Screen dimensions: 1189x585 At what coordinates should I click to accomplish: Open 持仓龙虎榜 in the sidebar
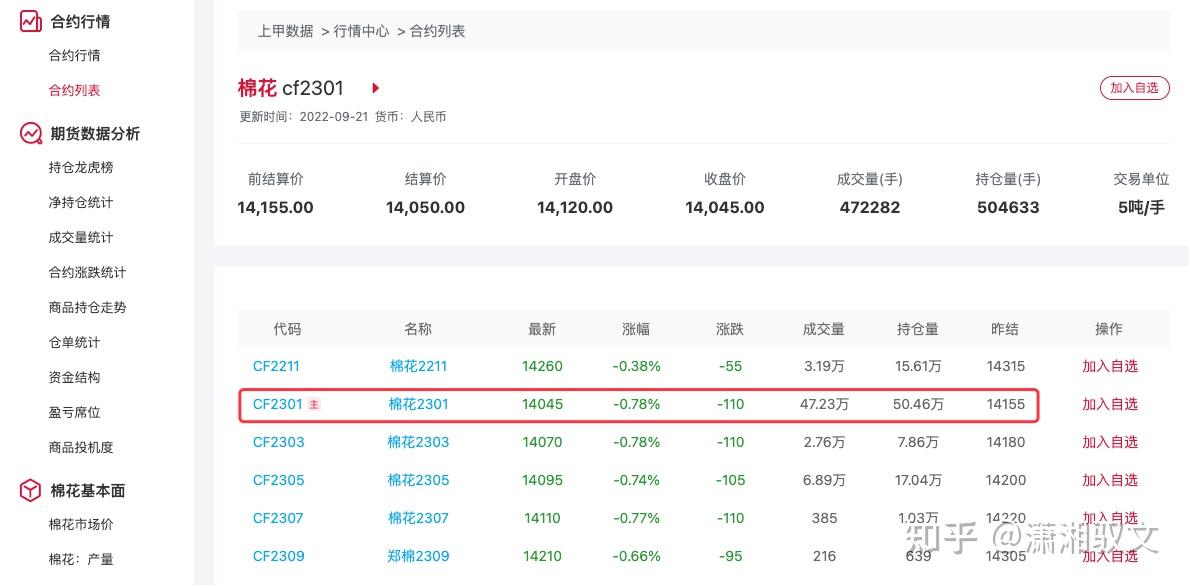[76, 167]
